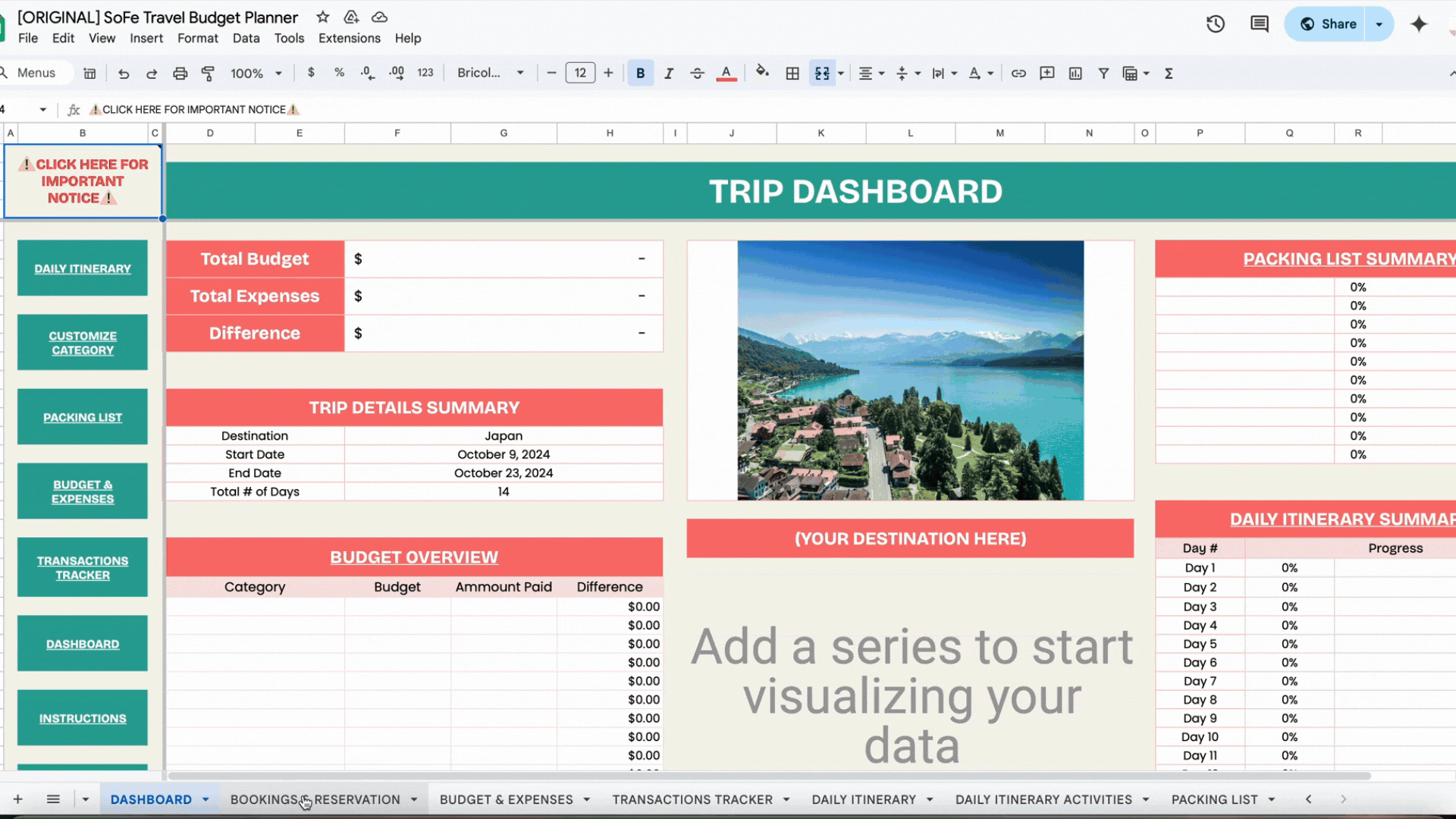Switch to PACKING LIST sheet tab
1456x819 pixels.
1215,799
